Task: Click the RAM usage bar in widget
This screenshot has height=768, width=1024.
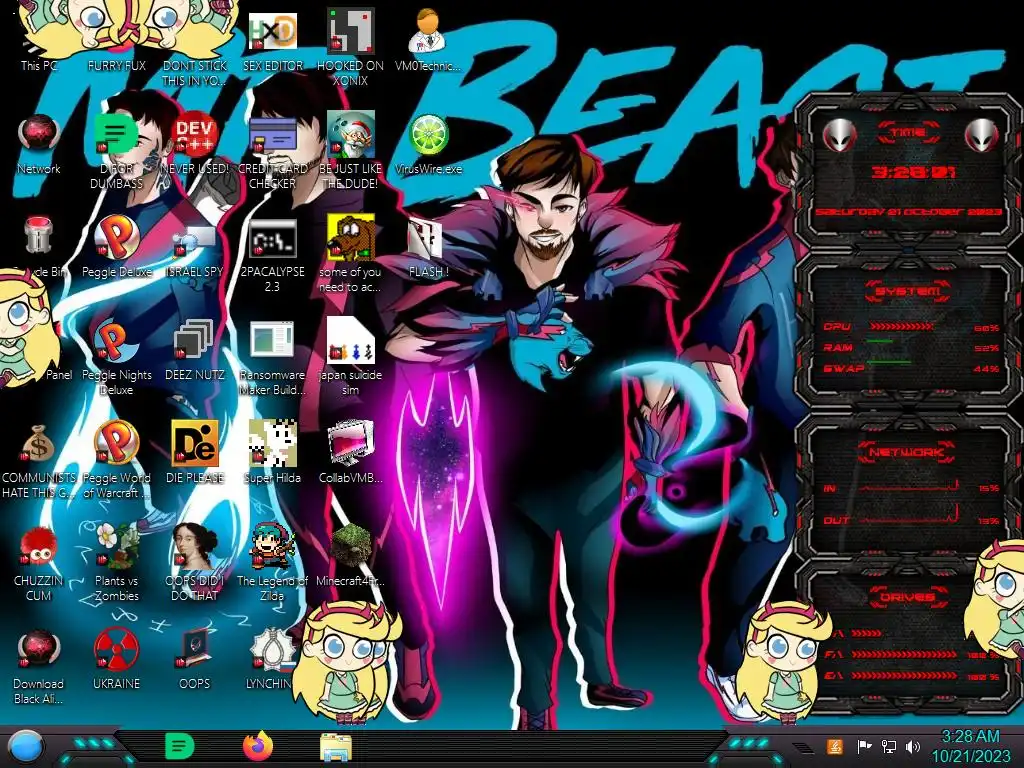Action: [879, 341]
